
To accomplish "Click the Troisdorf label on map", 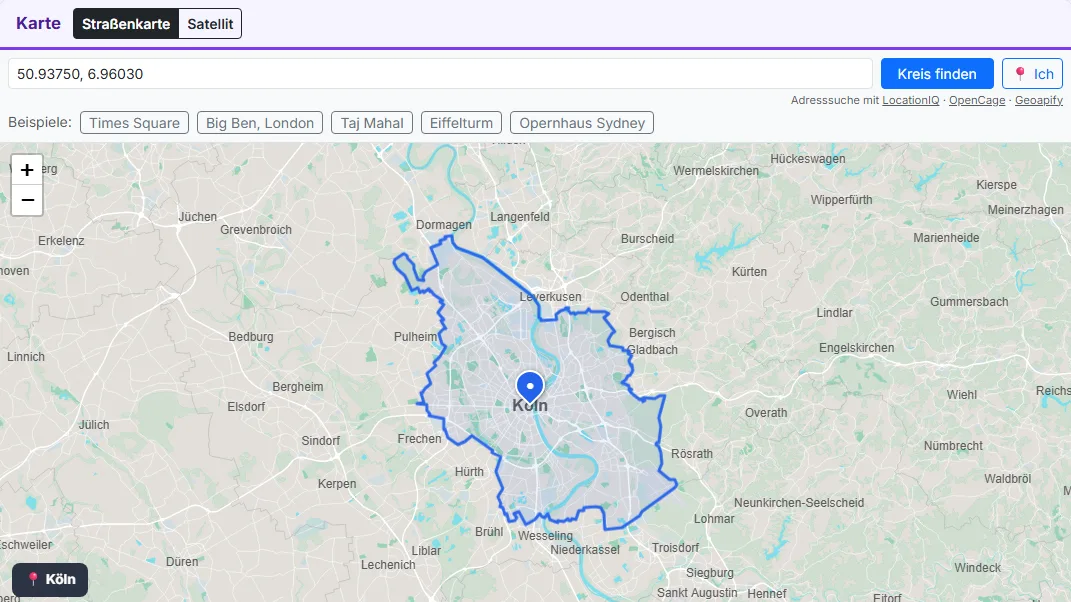I will [x=676, y=547].
